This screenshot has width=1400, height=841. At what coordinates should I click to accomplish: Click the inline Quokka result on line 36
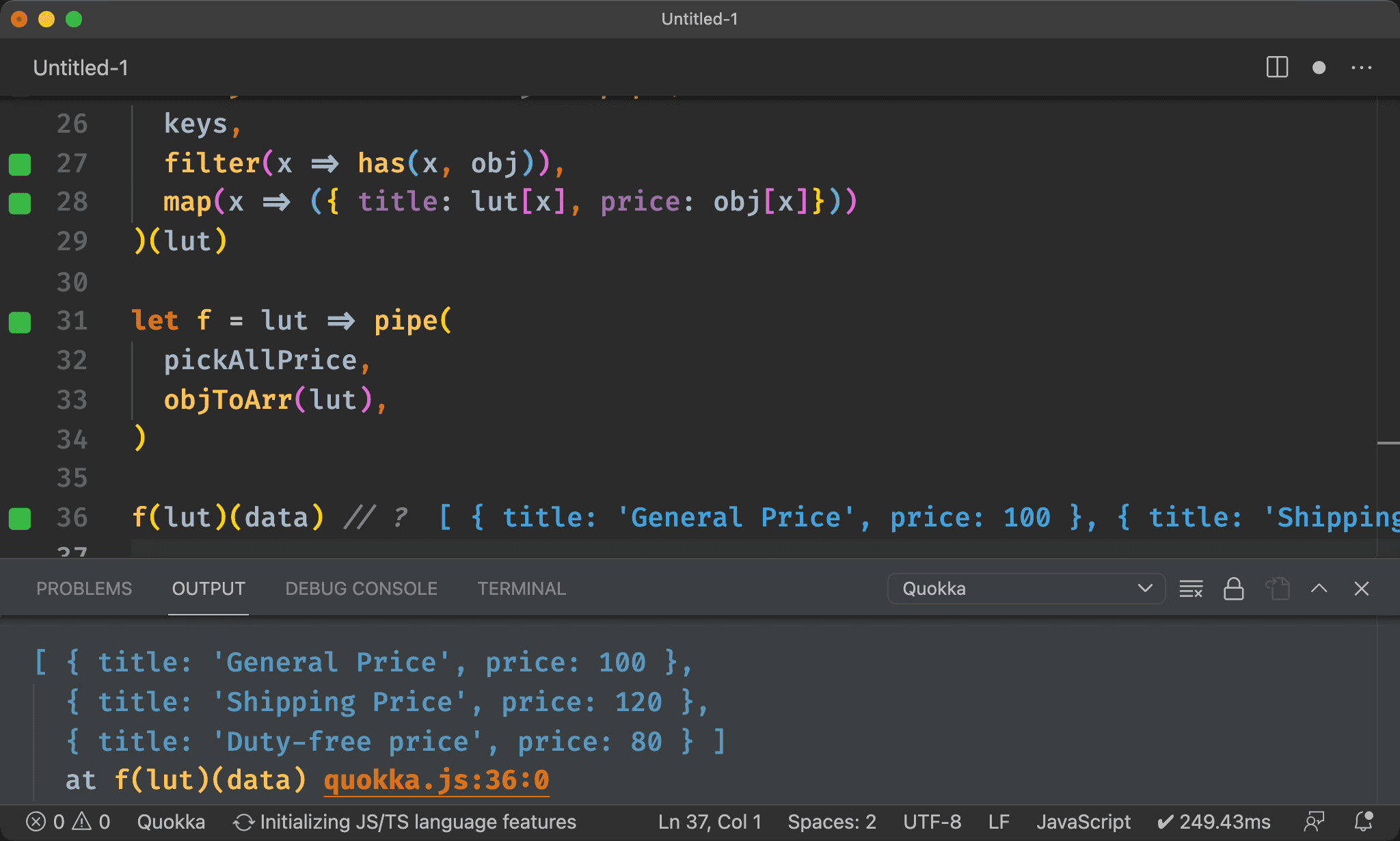tap(918, 518)
